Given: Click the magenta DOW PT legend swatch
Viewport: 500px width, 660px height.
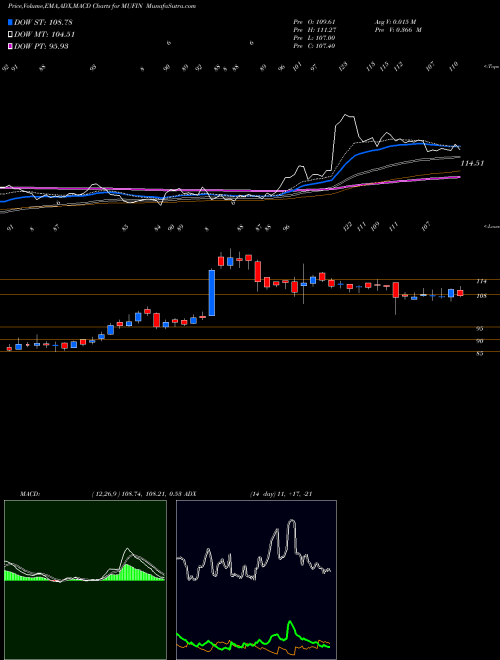Looking at the screenshot, I should pos(11,47).
